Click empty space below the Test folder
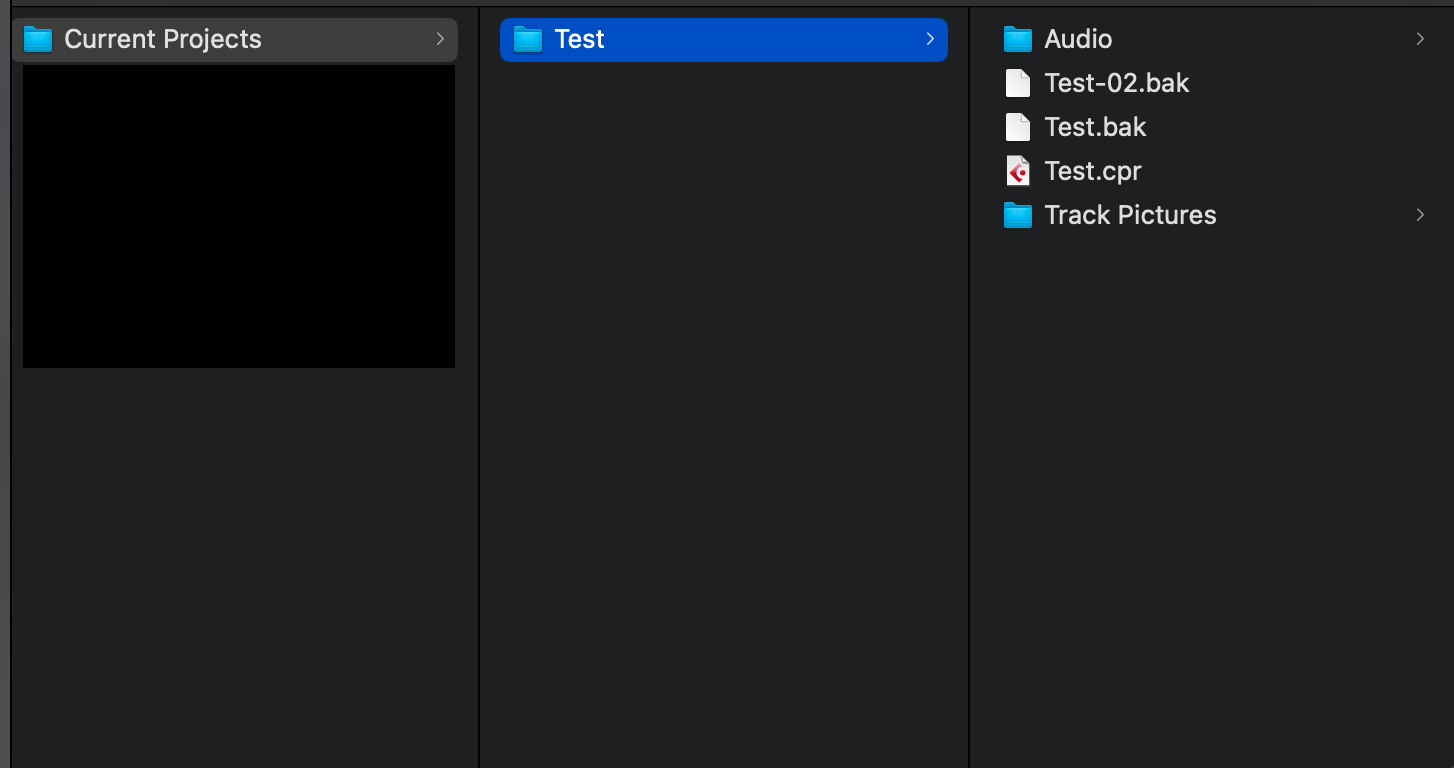1454x768 pixels. click(724, 400)
